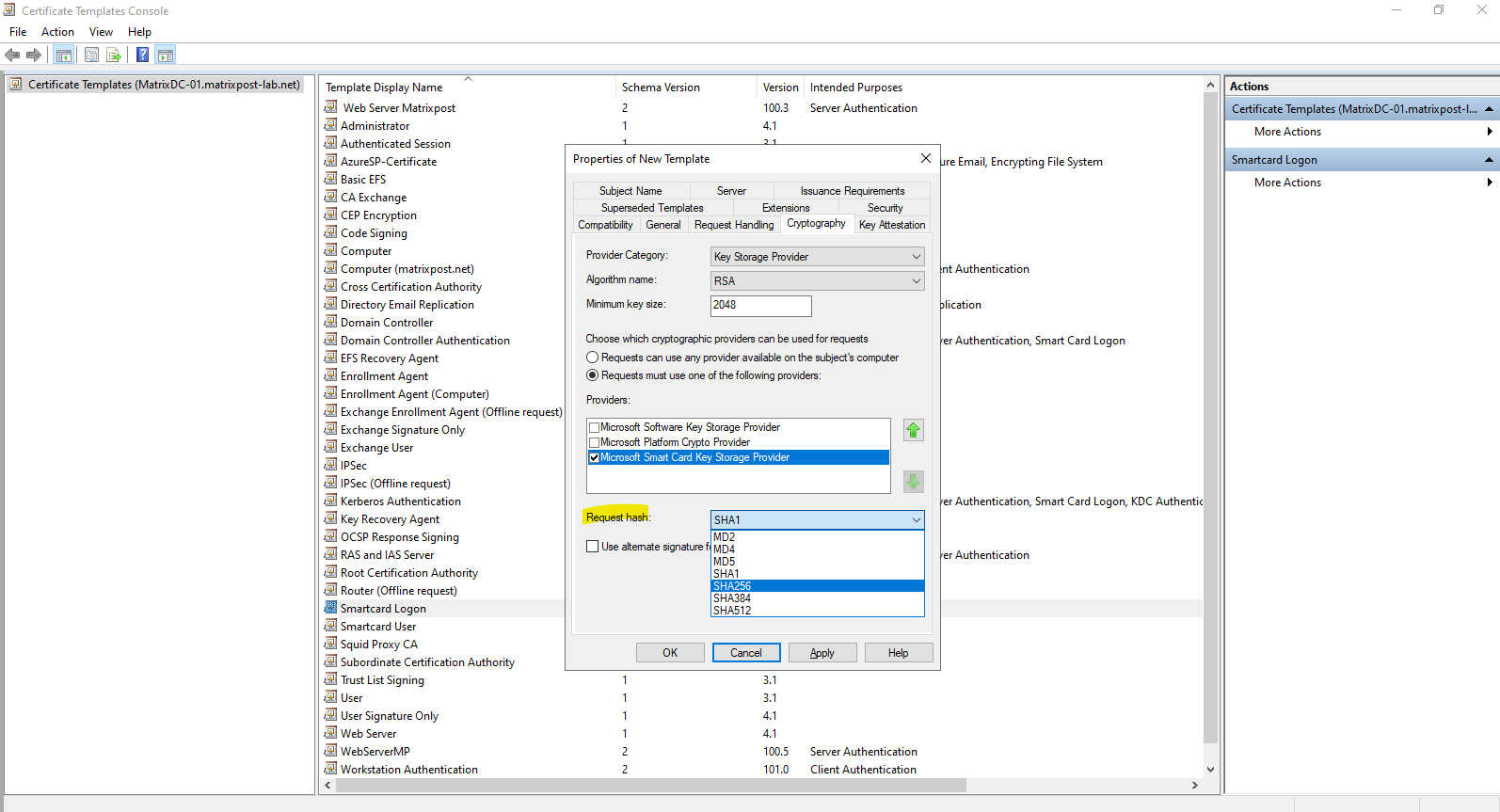
Task: Choose SHA384 from the Request hash list
Action: tap(818, 598)
